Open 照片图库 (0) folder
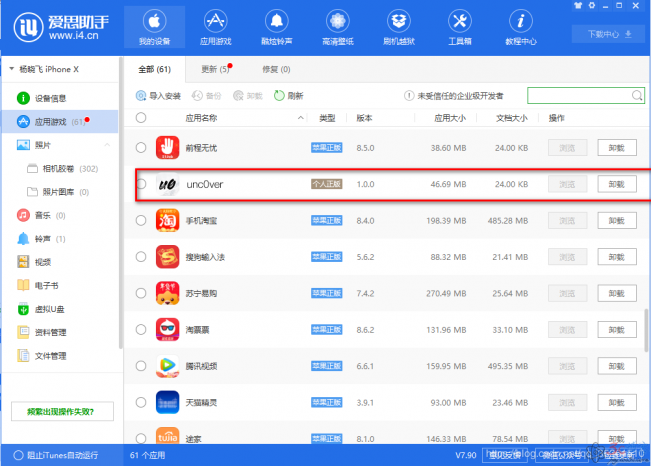 (58, 192)
